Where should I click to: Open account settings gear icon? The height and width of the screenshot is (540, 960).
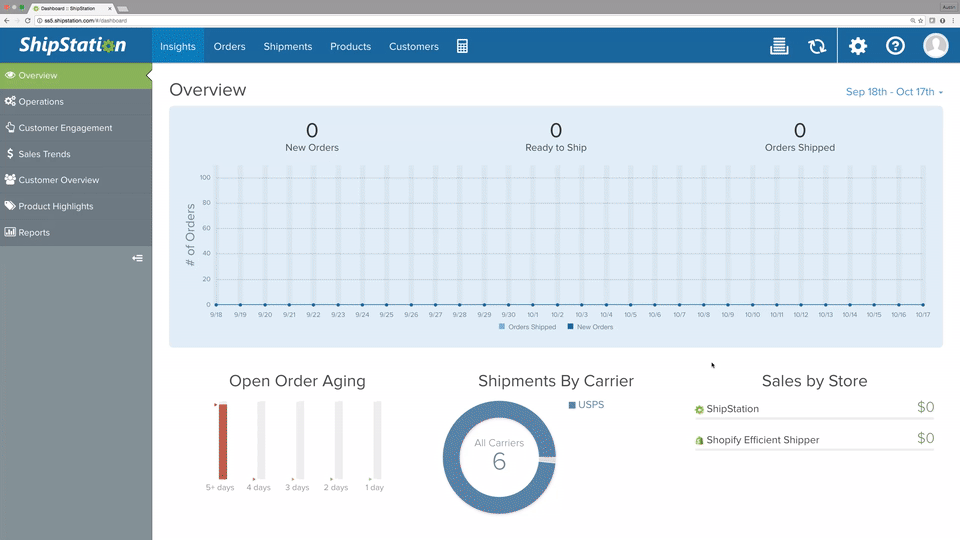[858, 46]
